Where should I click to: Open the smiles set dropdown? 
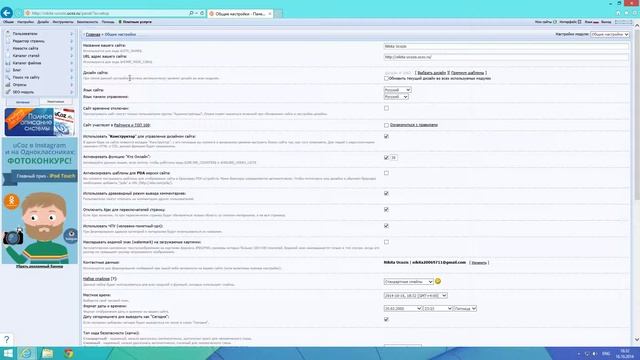coord(408,282)
